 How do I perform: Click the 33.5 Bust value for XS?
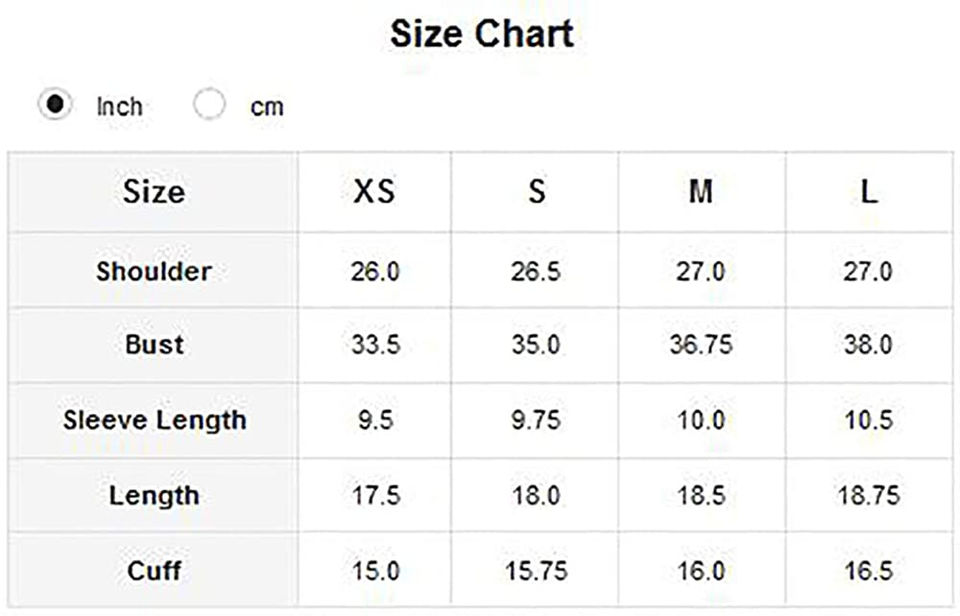375,346
